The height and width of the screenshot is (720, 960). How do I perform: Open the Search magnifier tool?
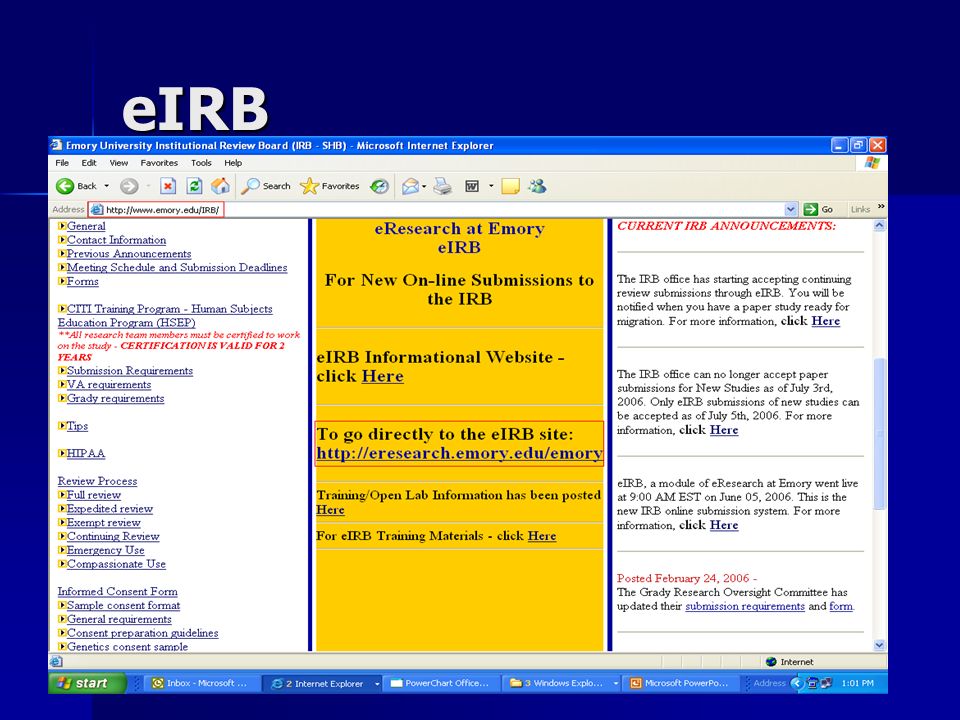[265, 186]
